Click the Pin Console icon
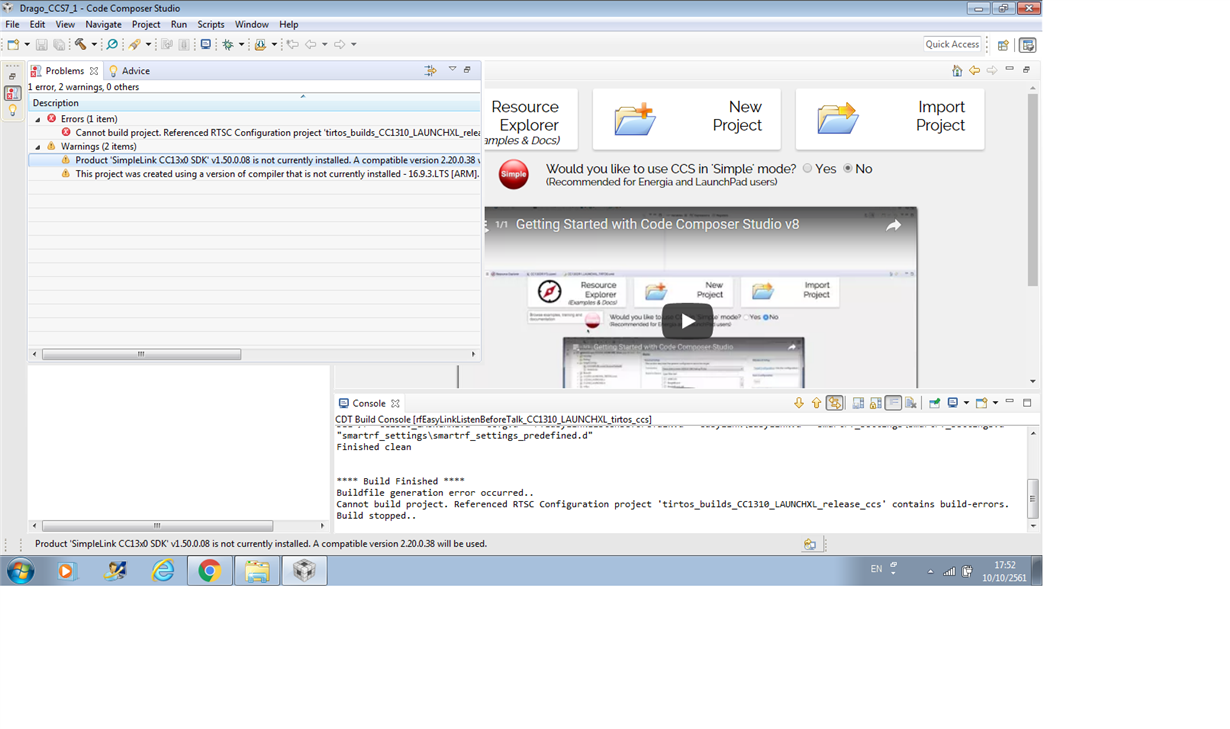 point(934,403)
